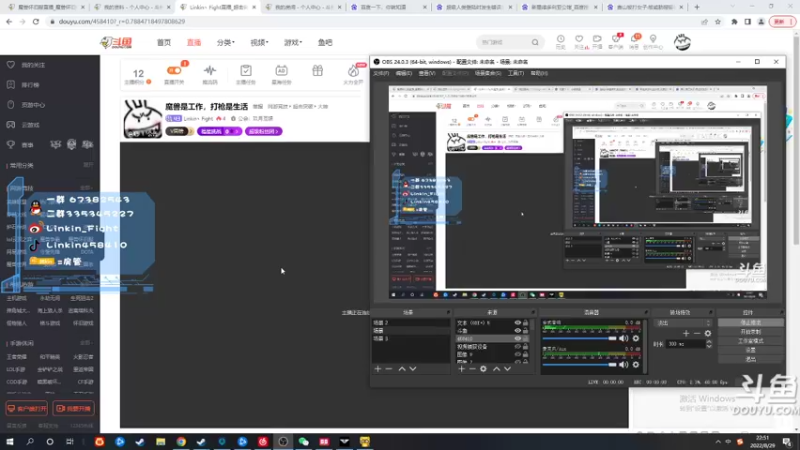Open the AD task icon in streamer toolbar

click(x=281, y=73)
